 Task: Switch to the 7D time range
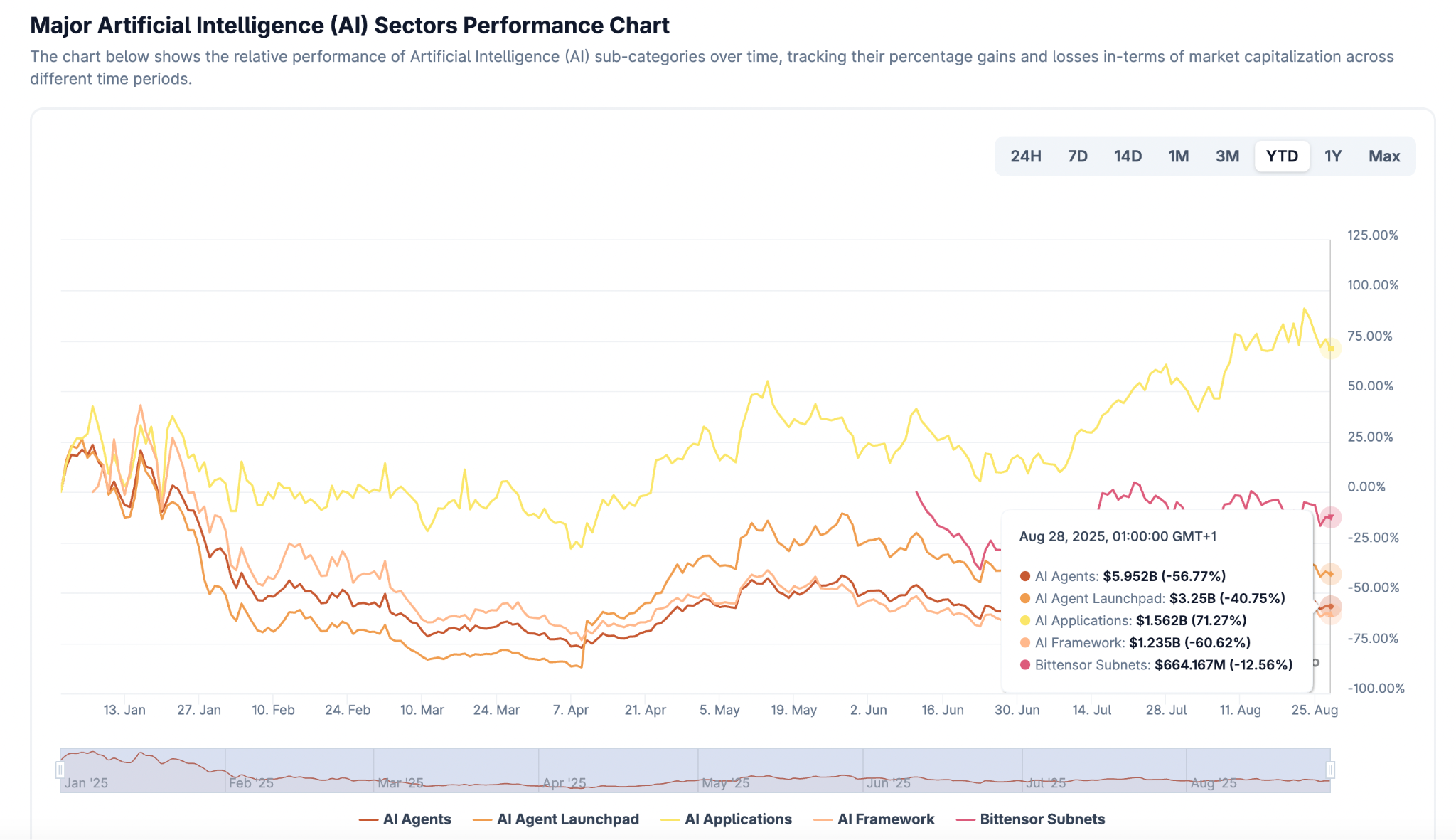(x=1077, y=156)
